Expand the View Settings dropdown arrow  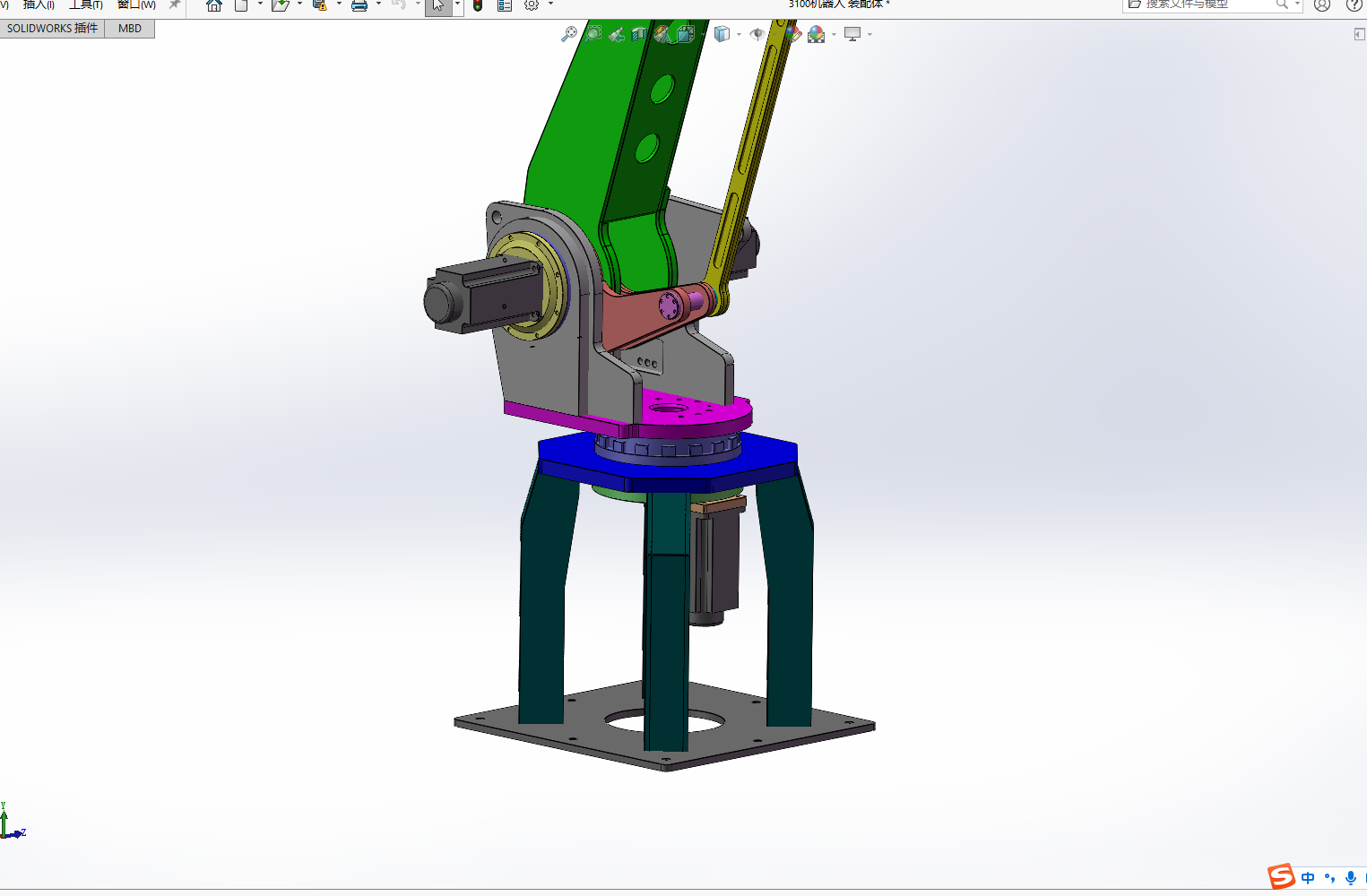(870, 34)
